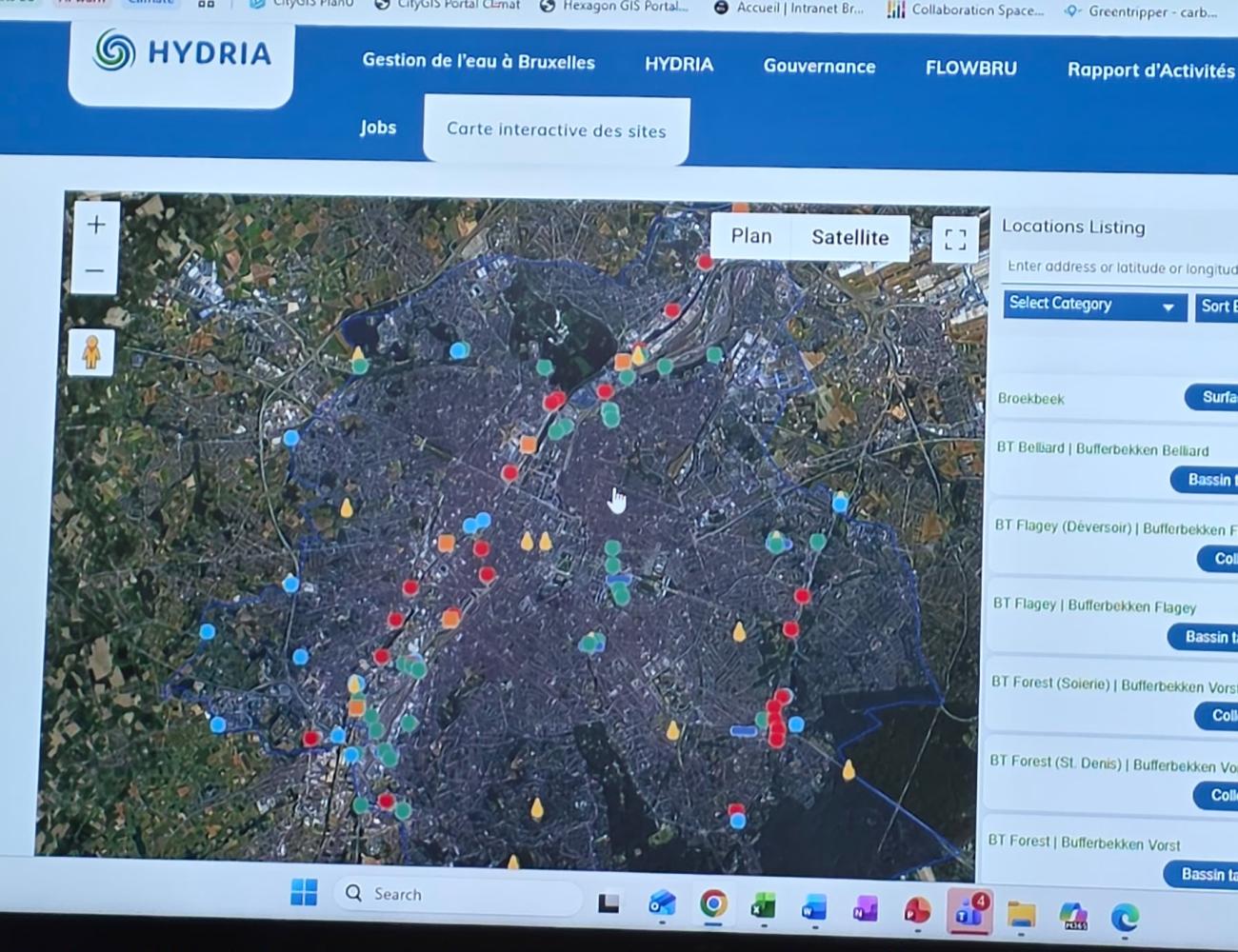Click the Bassin tag under BT Flagey | Bufferbekken Flagey
Image resolution: width=1238 pixels, height=952 pixels.
[x=1203, y=637]
